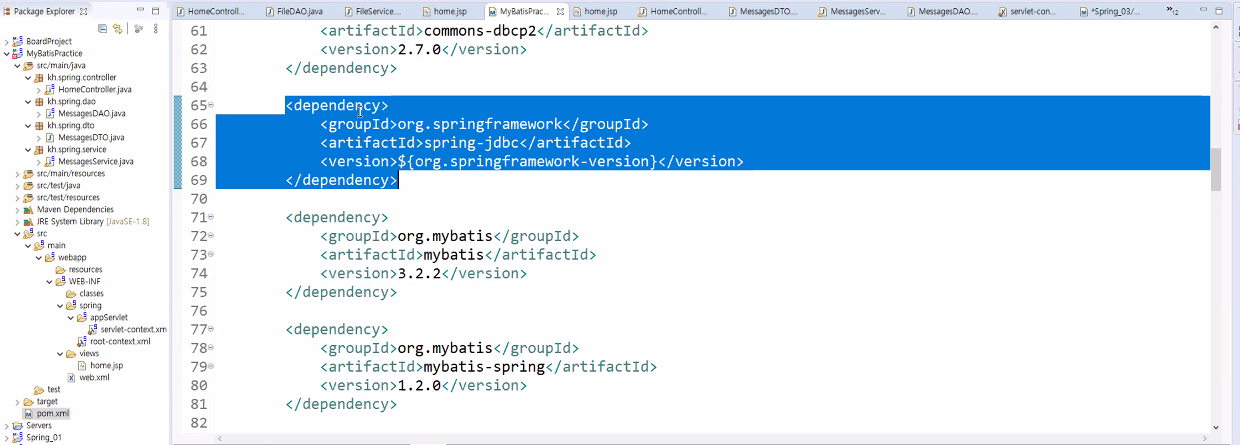
Task: Switch to the FileService tab
Action: [371, 11]
